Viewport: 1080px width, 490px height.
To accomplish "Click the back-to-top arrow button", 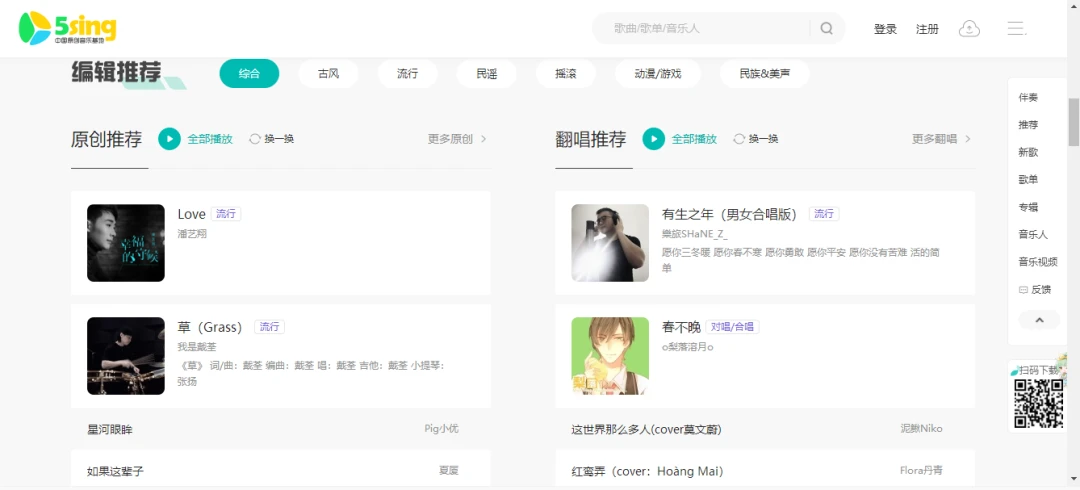I will (1039, 320).
